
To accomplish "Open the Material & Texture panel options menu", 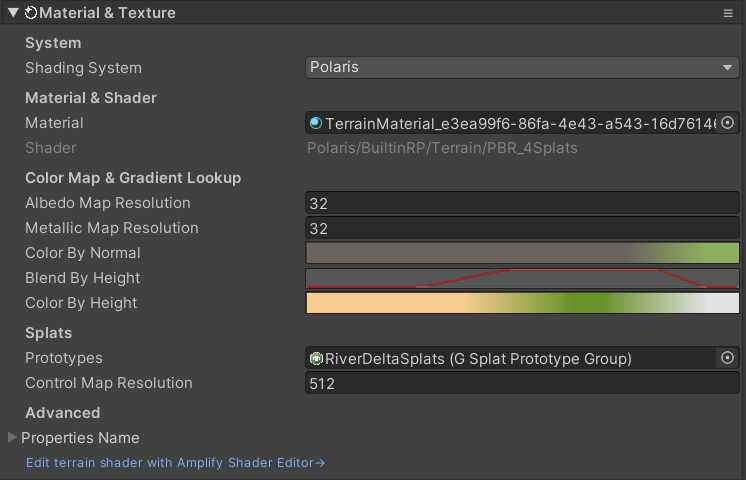I will click(x=728, y=13).
